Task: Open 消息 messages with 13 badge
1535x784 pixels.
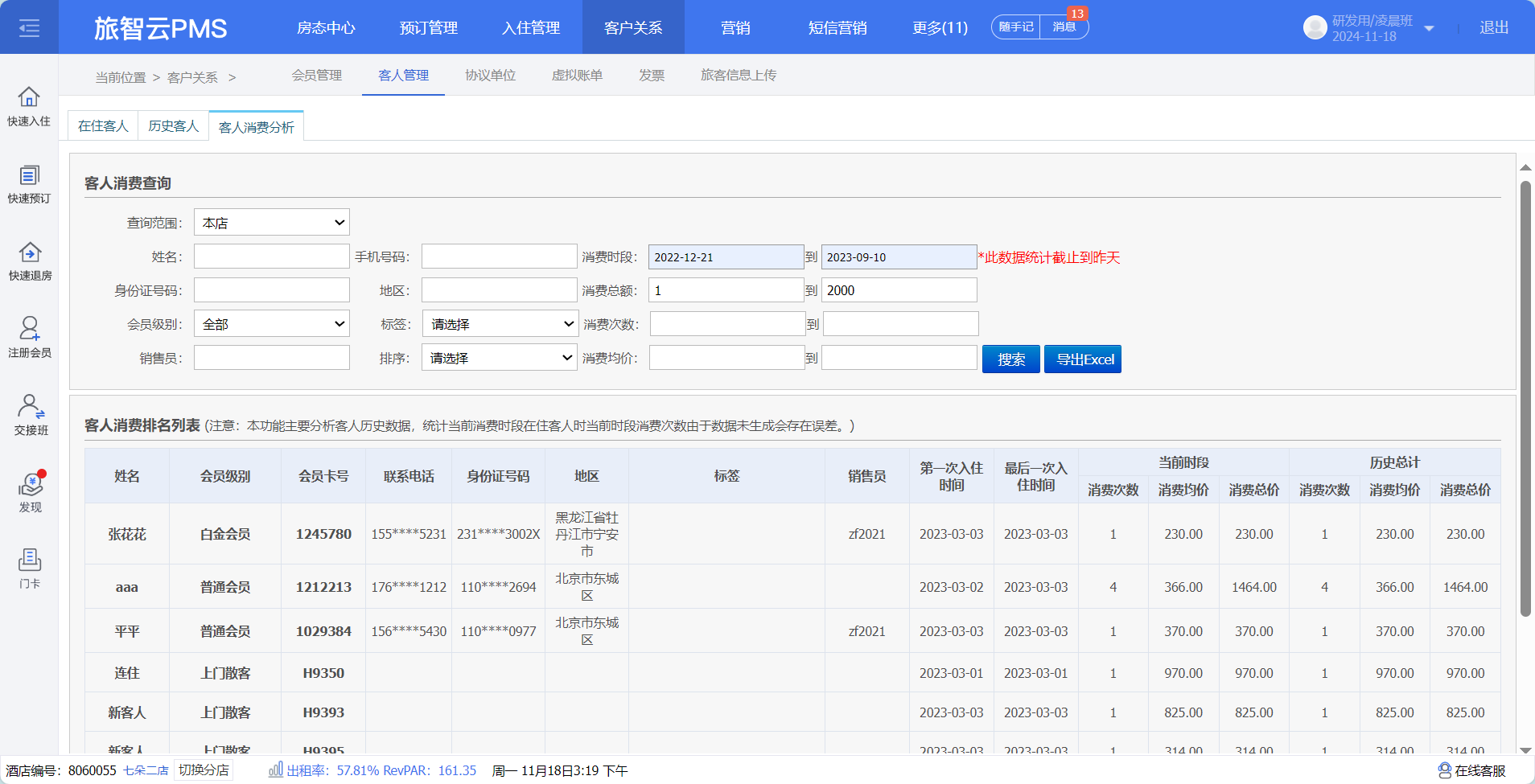Action: pyautogui.click(x=1064, y=27)
